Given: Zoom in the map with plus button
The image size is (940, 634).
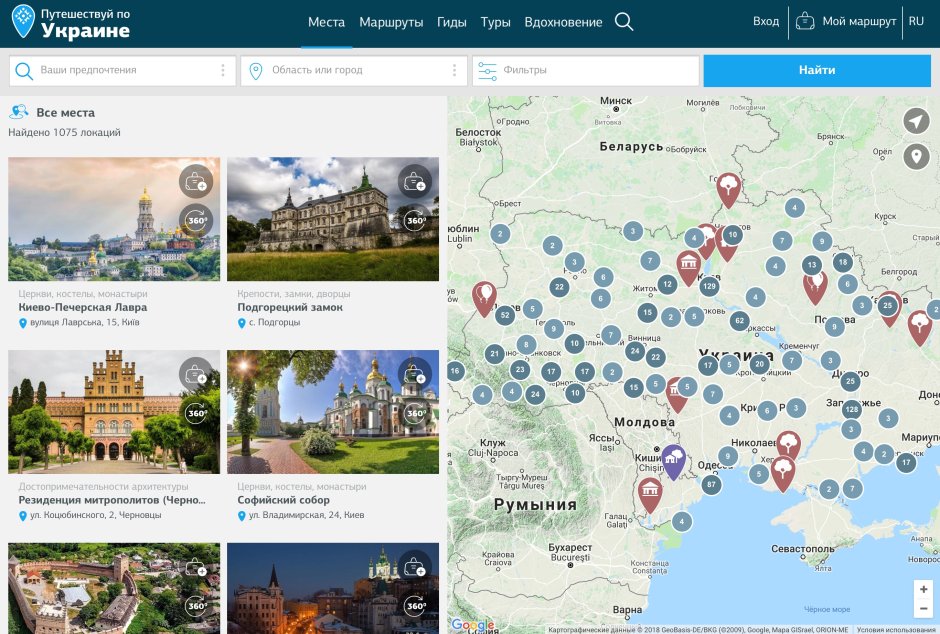Looking at the screenshot, I should click(x=923, y=589).
